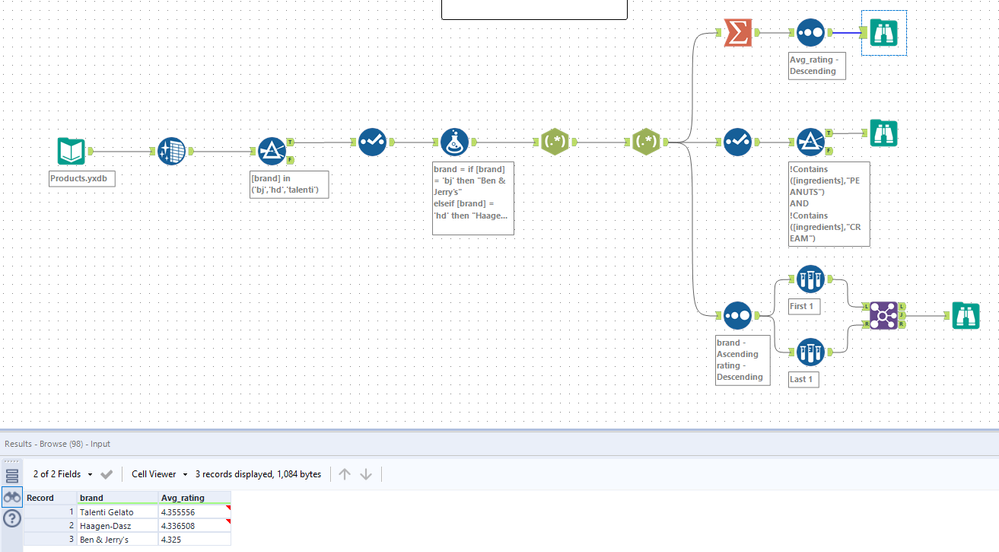Click the ingredients Filter tool icon
This screenshot has height=552, width=999.
click(x=810, y=142)
